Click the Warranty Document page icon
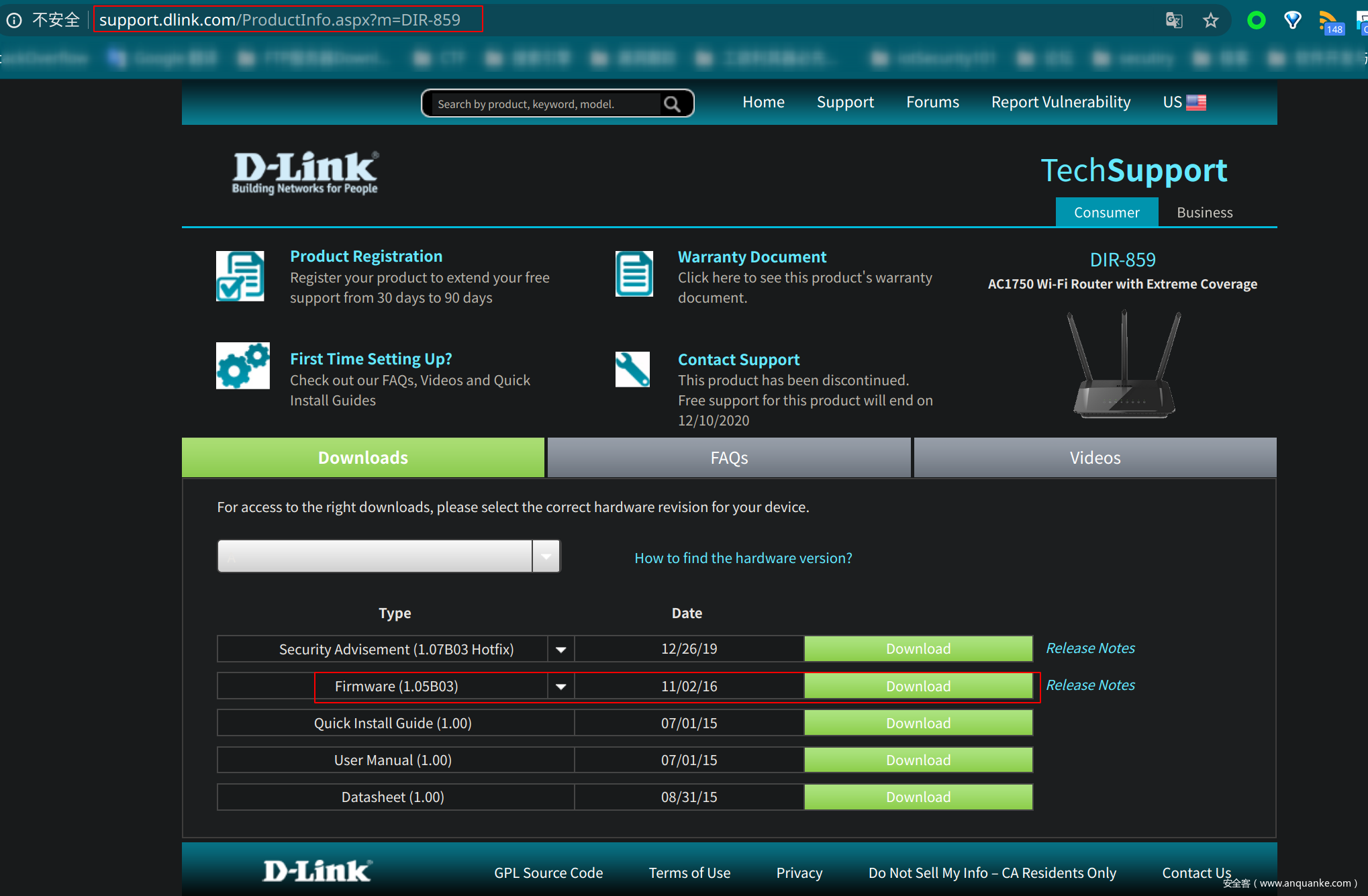This screenshot has width=1368, height=896. [x=634, y=274]
